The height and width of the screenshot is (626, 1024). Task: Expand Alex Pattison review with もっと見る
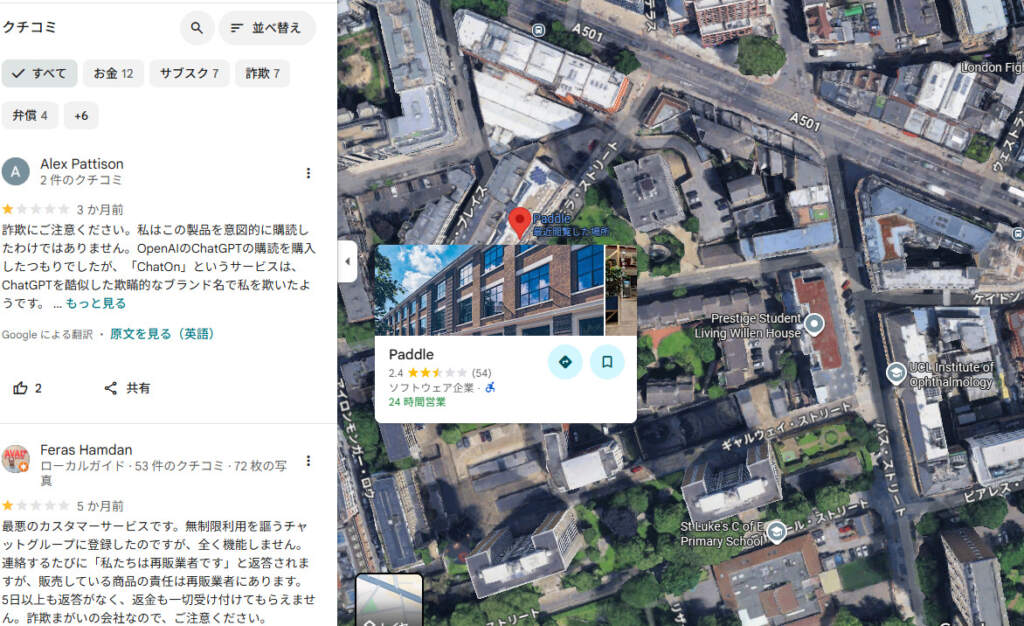96,304
